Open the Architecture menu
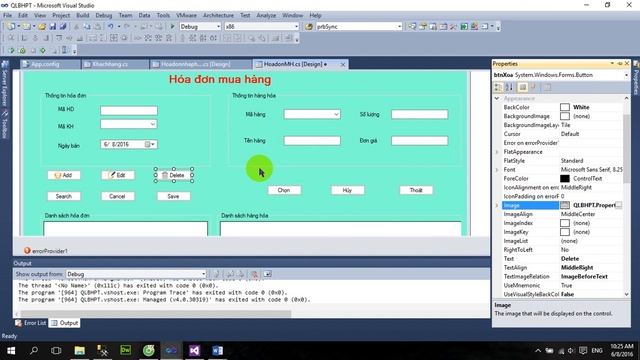Screen dimensions: 640x360 pos(218,15)
